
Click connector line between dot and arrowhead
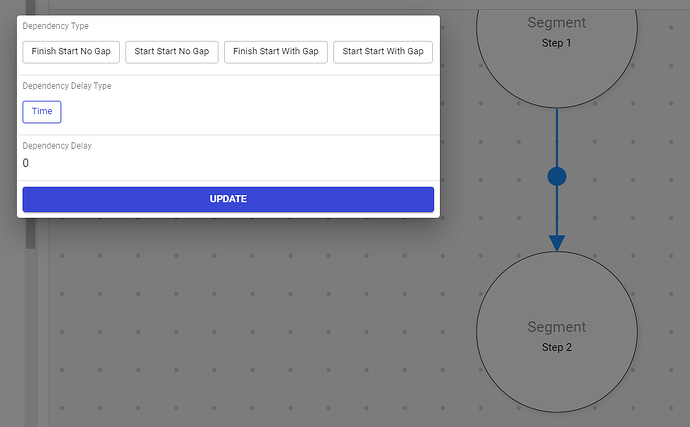click(557, 210)
